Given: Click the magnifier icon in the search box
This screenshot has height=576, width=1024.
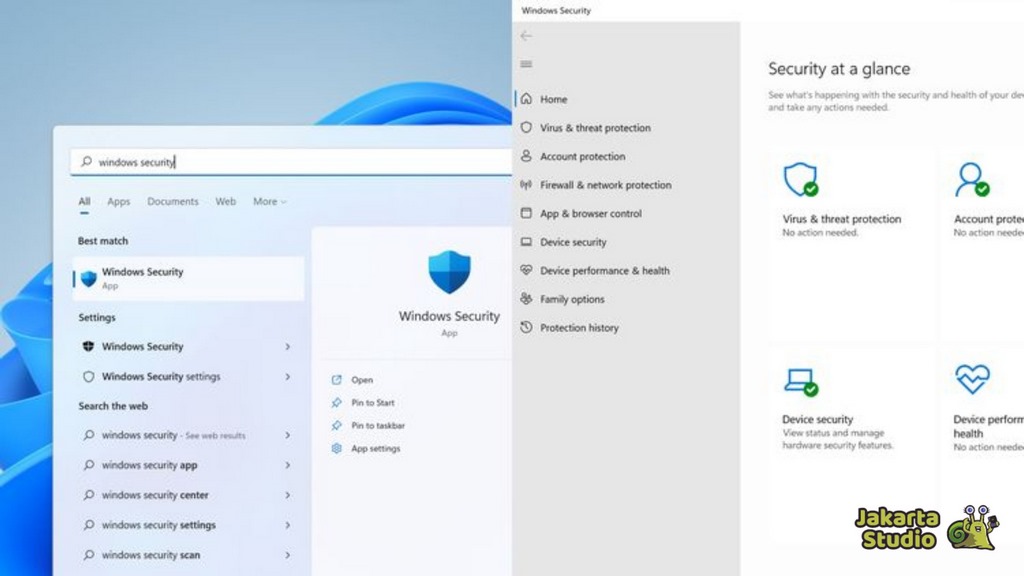Looking at the screenshot, I should (x=86, y=161).
